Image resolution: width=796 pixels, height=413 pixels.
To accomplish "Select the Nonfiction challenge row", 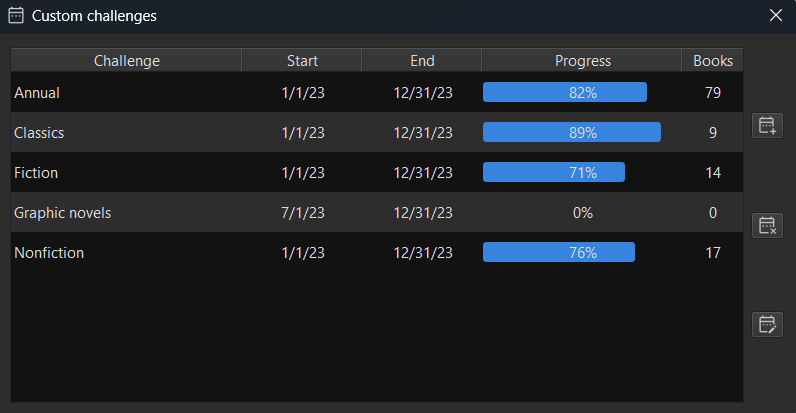I will coord(49,253).
